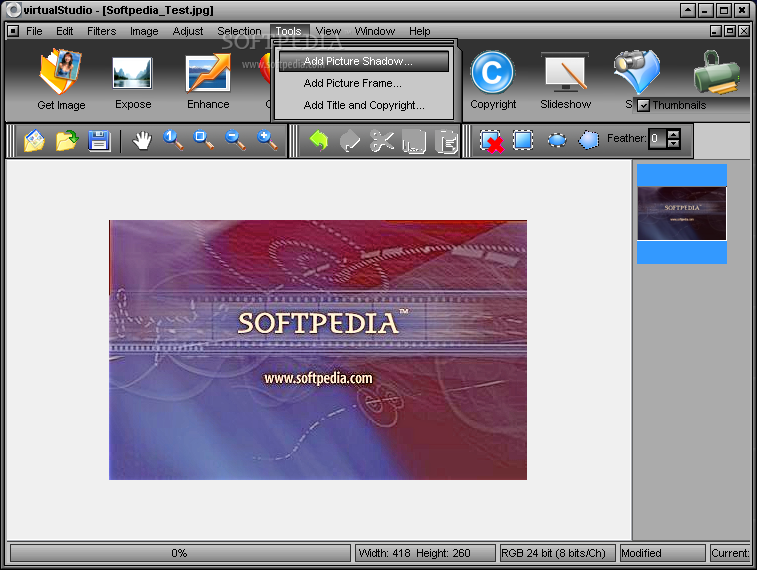
Task: Click the grayed redo arrow icon
Action: [350, 141]
